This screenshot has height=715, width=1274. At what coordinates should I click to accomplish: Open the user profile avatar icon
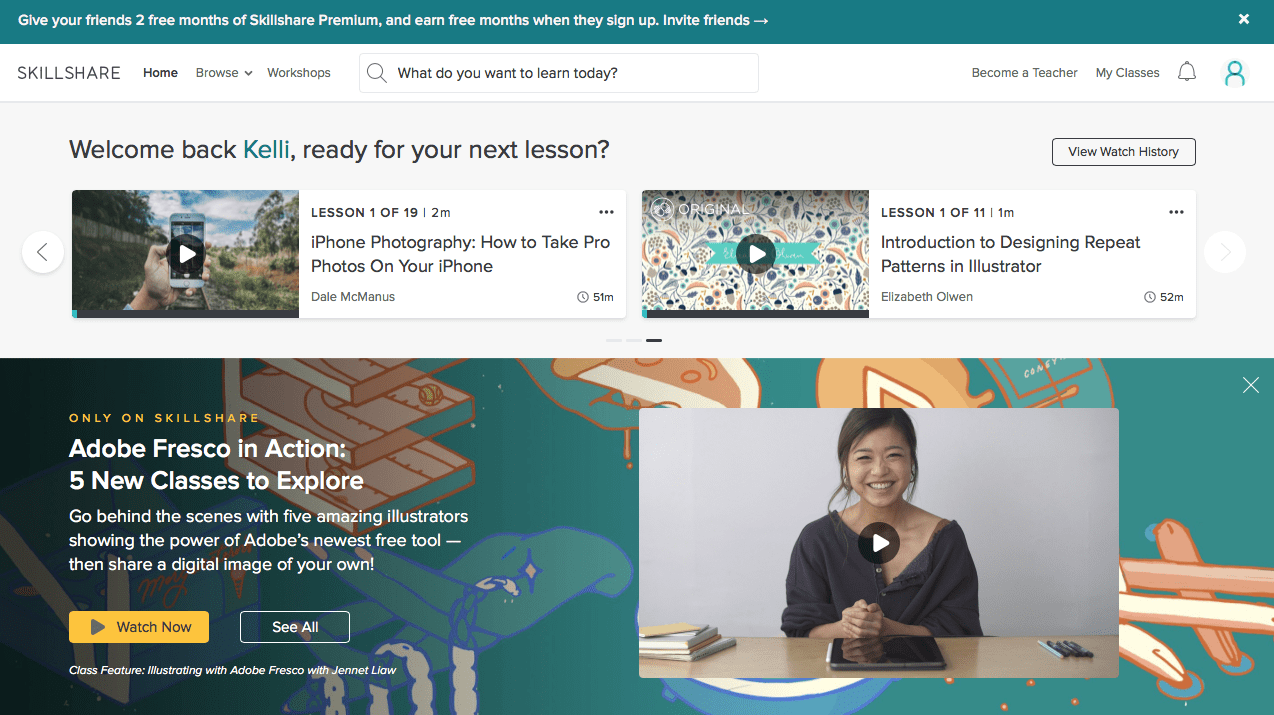tap(1235, 72)
